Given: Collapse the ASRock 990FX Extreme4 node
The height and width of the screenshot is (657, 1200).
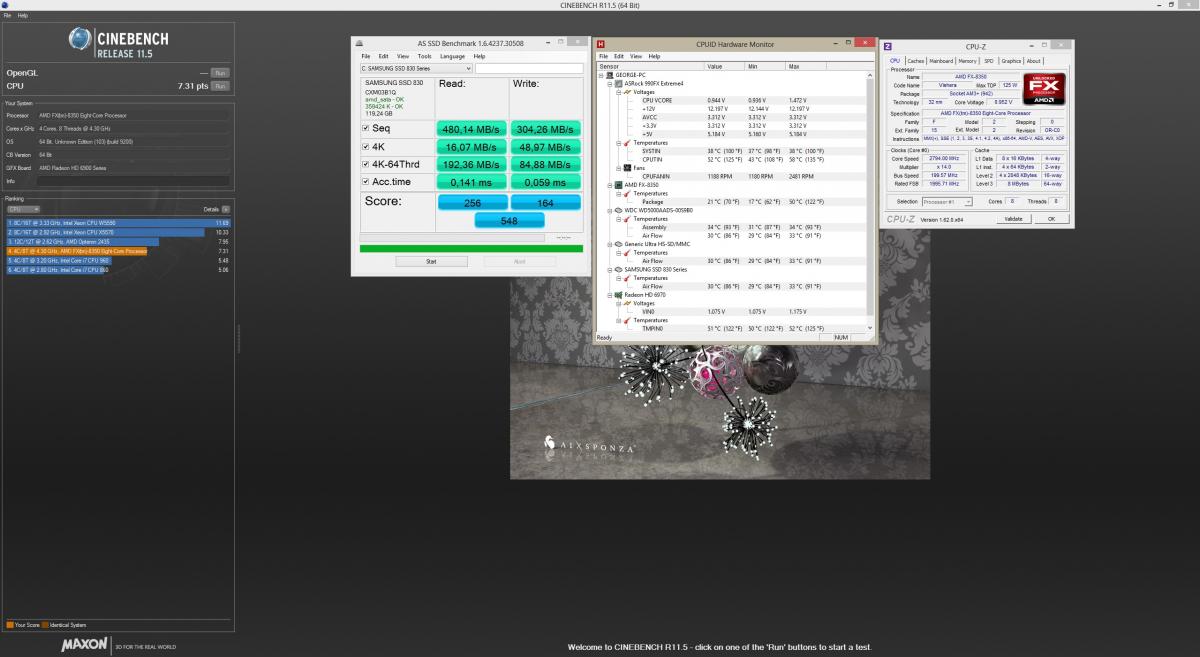Looking at the screenshot, I should 609,84.
